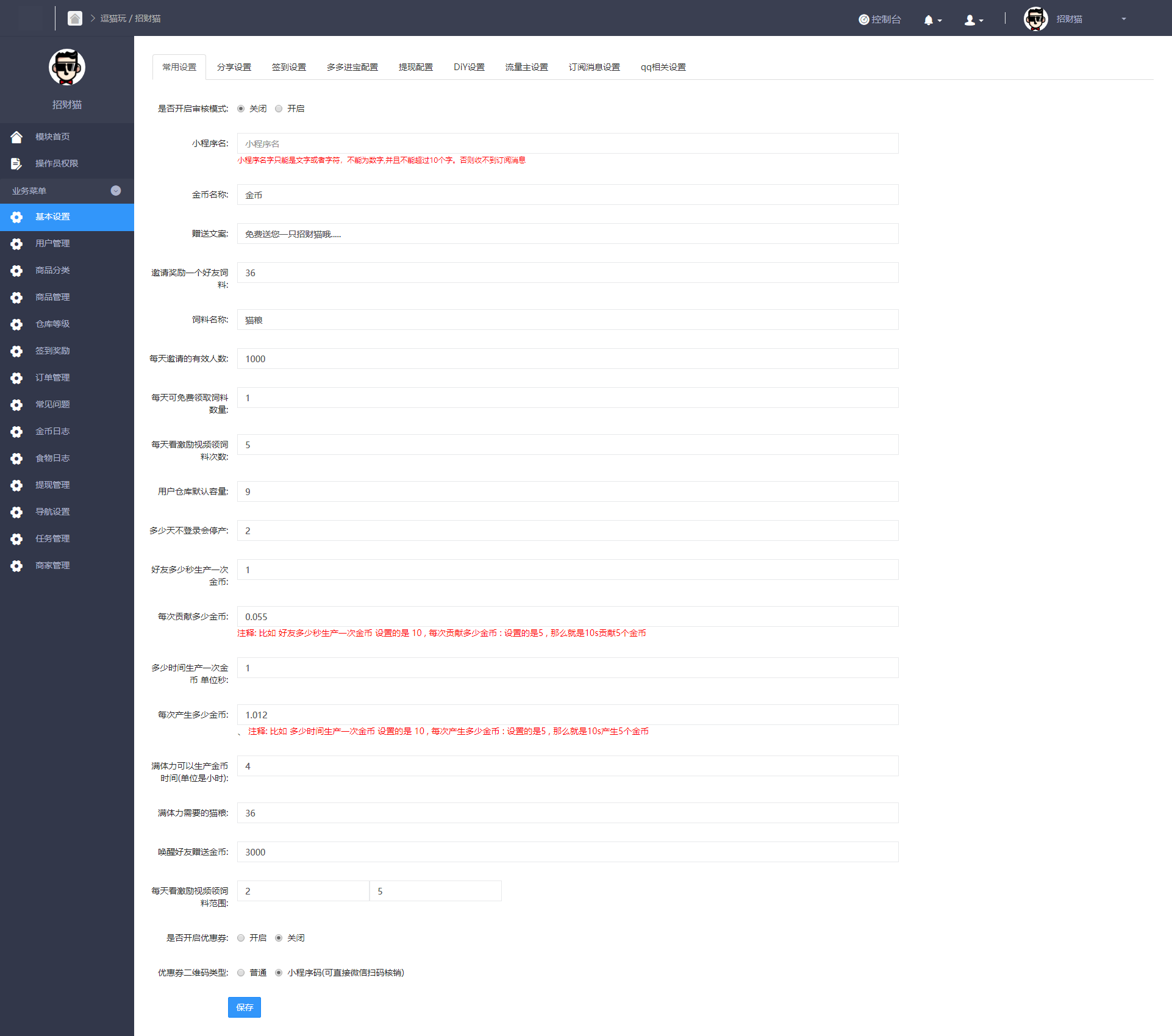Click the 饲料名称 input containing 猫粮
1172x1036 pixels.
pos(568,320)
